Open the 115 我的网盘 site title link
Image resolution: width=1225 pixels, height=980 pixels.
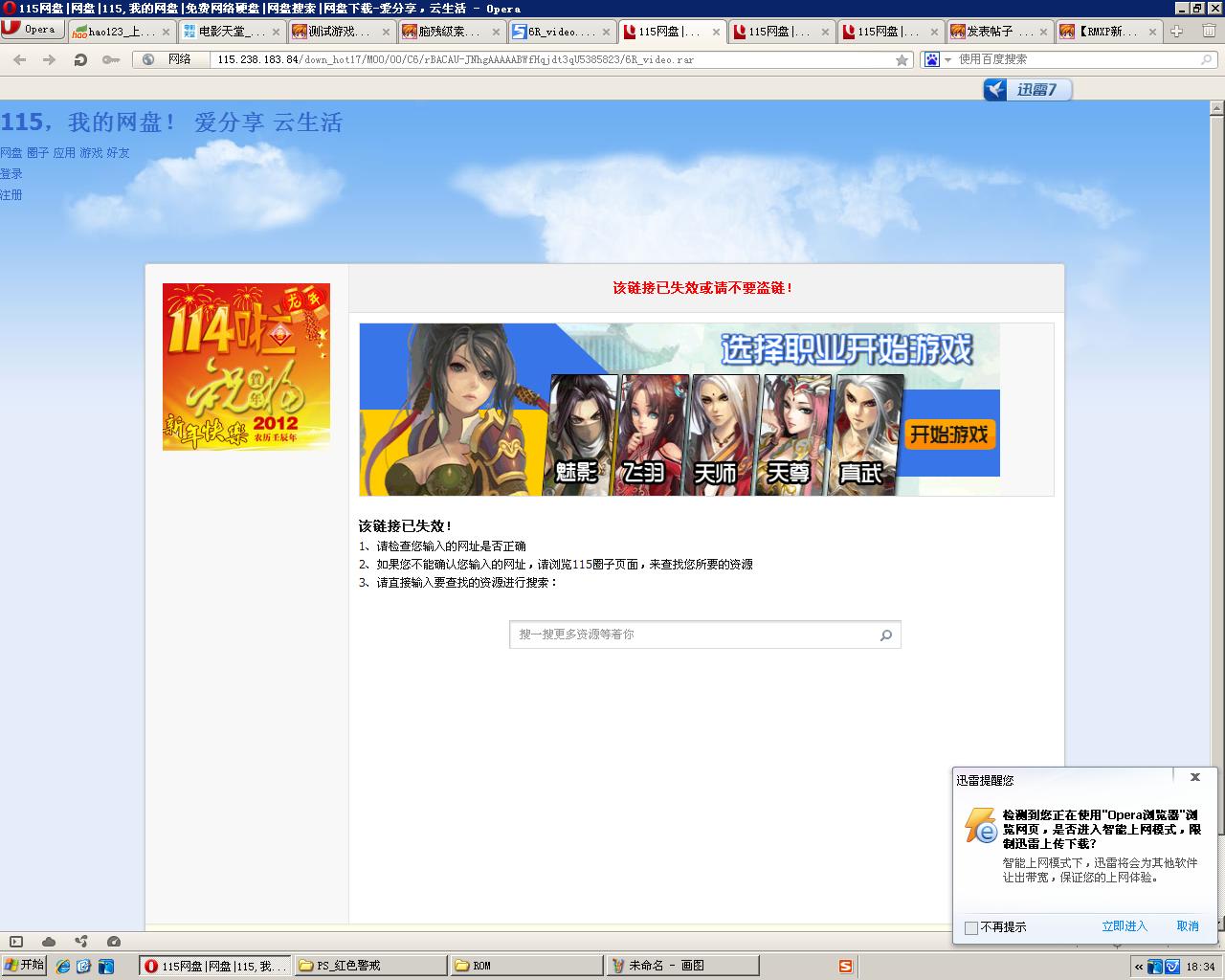[x=171, y=122]
